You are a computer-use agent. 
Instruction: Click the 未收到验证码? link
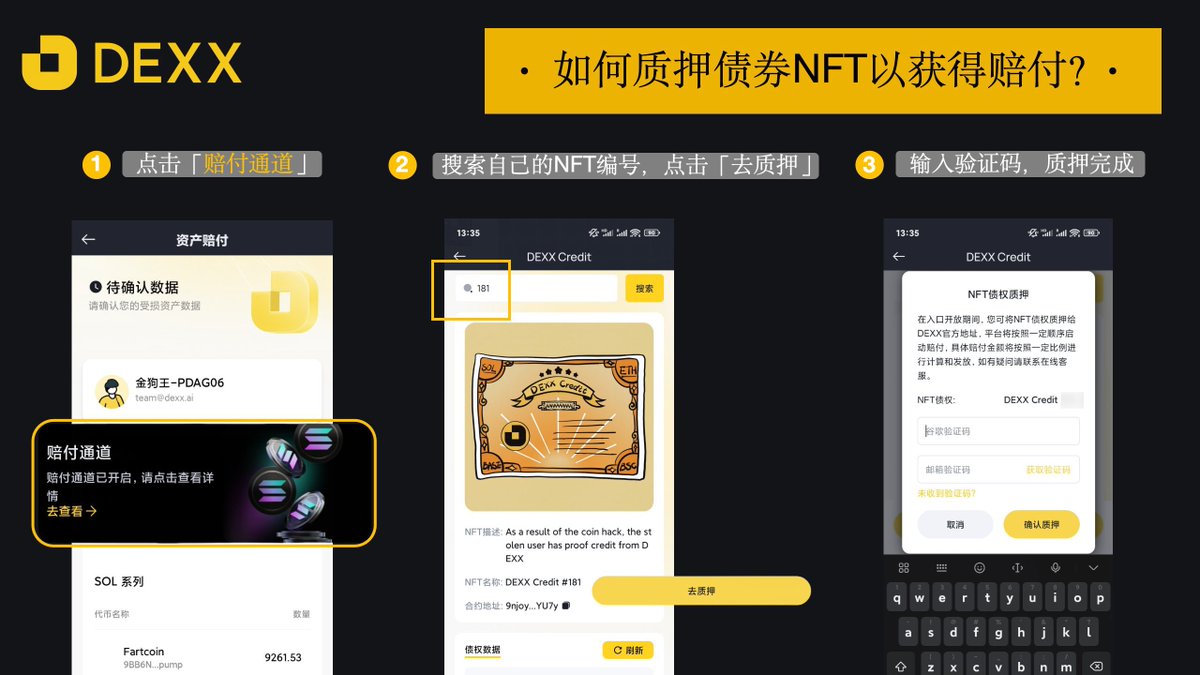pos(946,493)
